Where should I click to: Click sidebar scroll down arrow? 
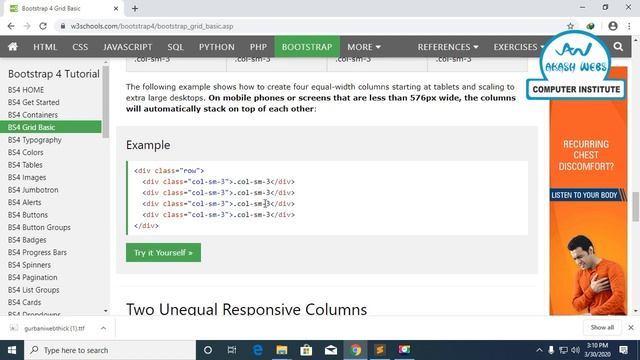click(106, 311)
